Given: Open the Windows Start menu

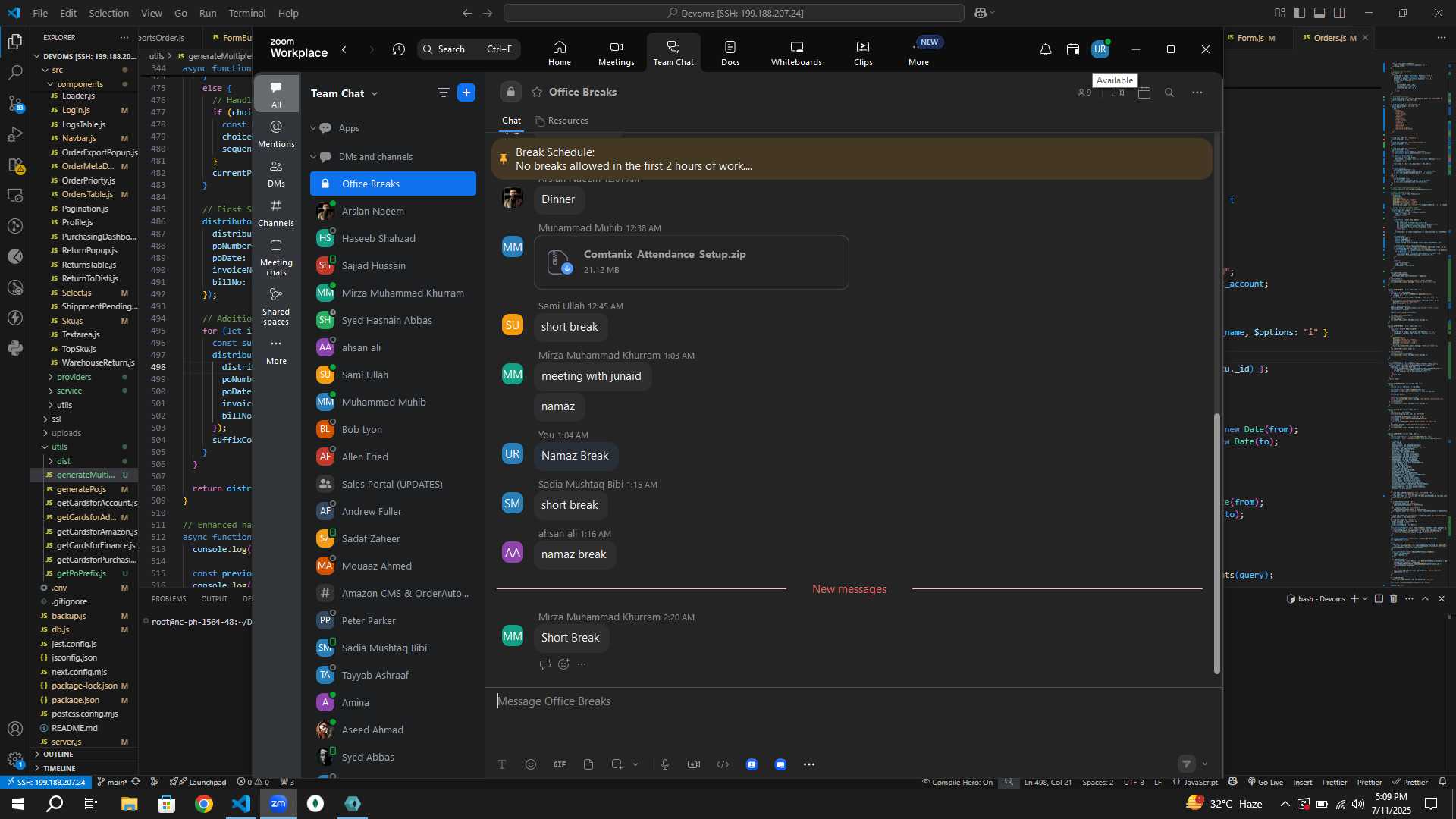Looking at the screenshot, I should (x=17, y=804).
